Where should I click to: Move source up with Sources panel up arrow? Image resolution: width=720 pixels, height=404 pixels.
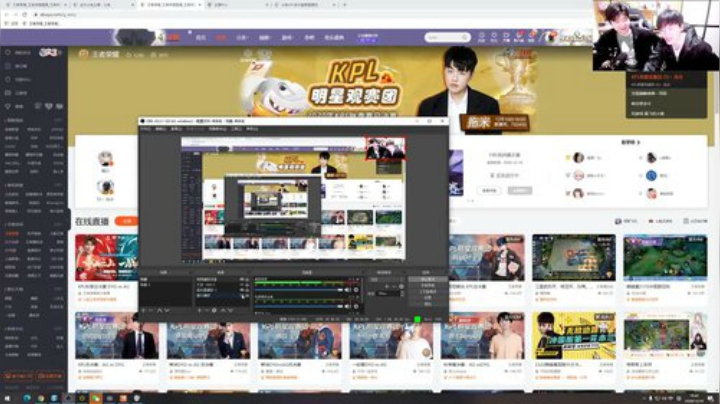pos(223,310)
